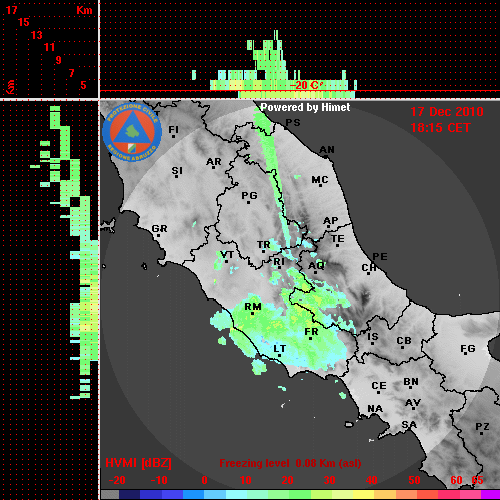
Task: Click the AN city marker
Action: (x=326, y=156)
